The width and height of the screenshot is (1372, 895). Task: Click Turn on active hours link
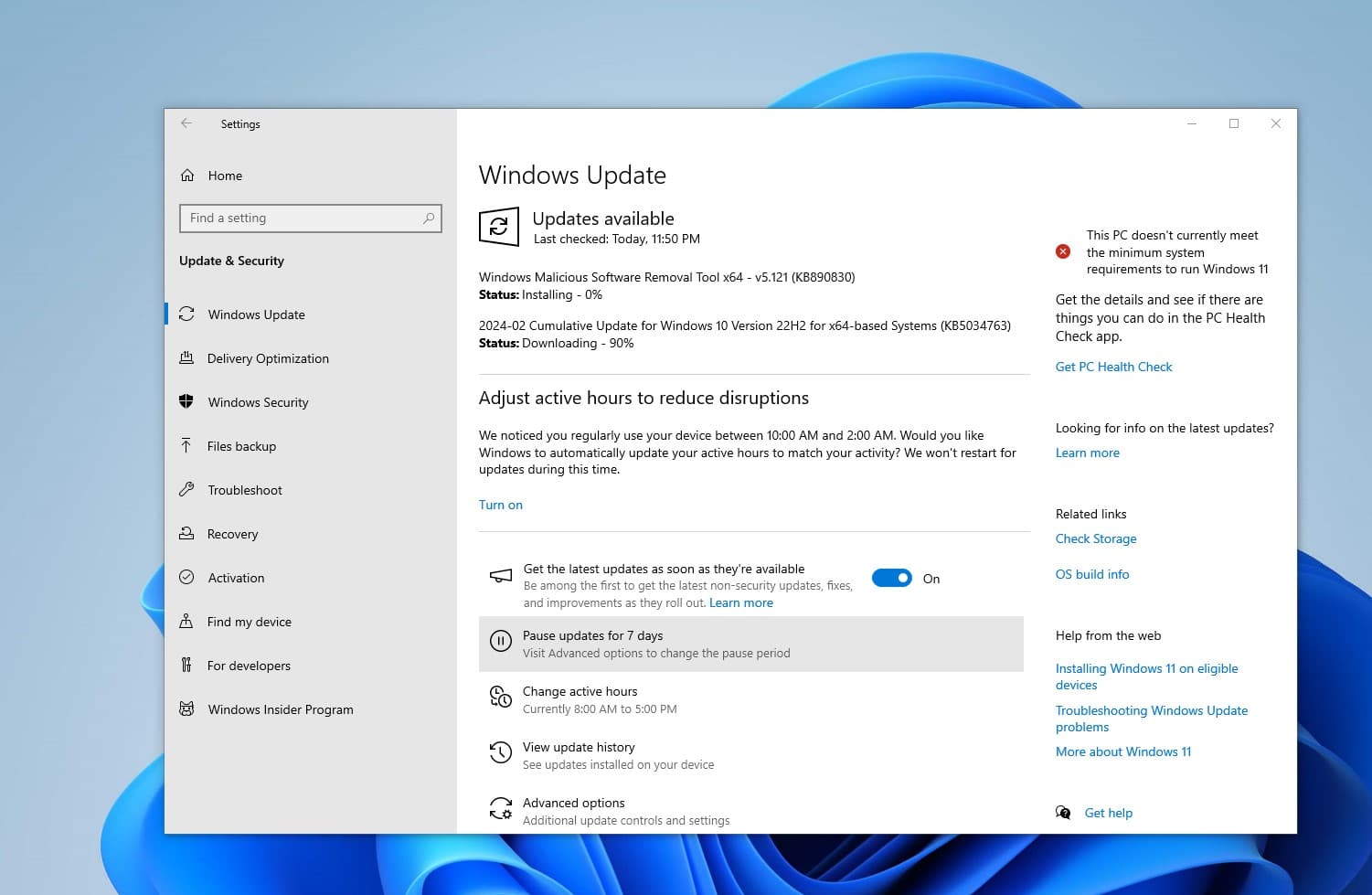[x=501, y=505]
